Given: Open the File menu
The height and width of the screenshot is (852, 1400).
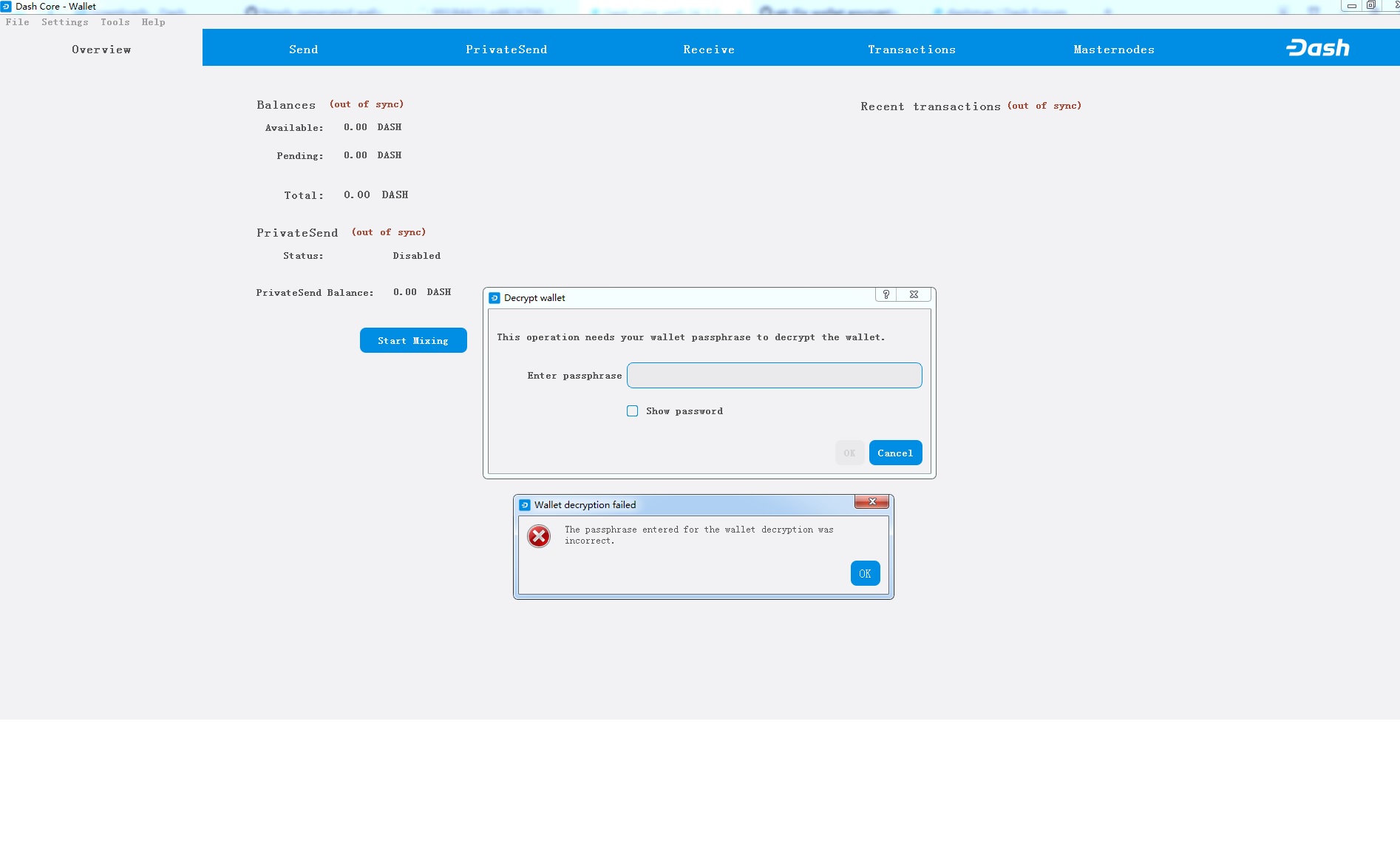Looking at the screenshot, I should [x=18, y=22].
